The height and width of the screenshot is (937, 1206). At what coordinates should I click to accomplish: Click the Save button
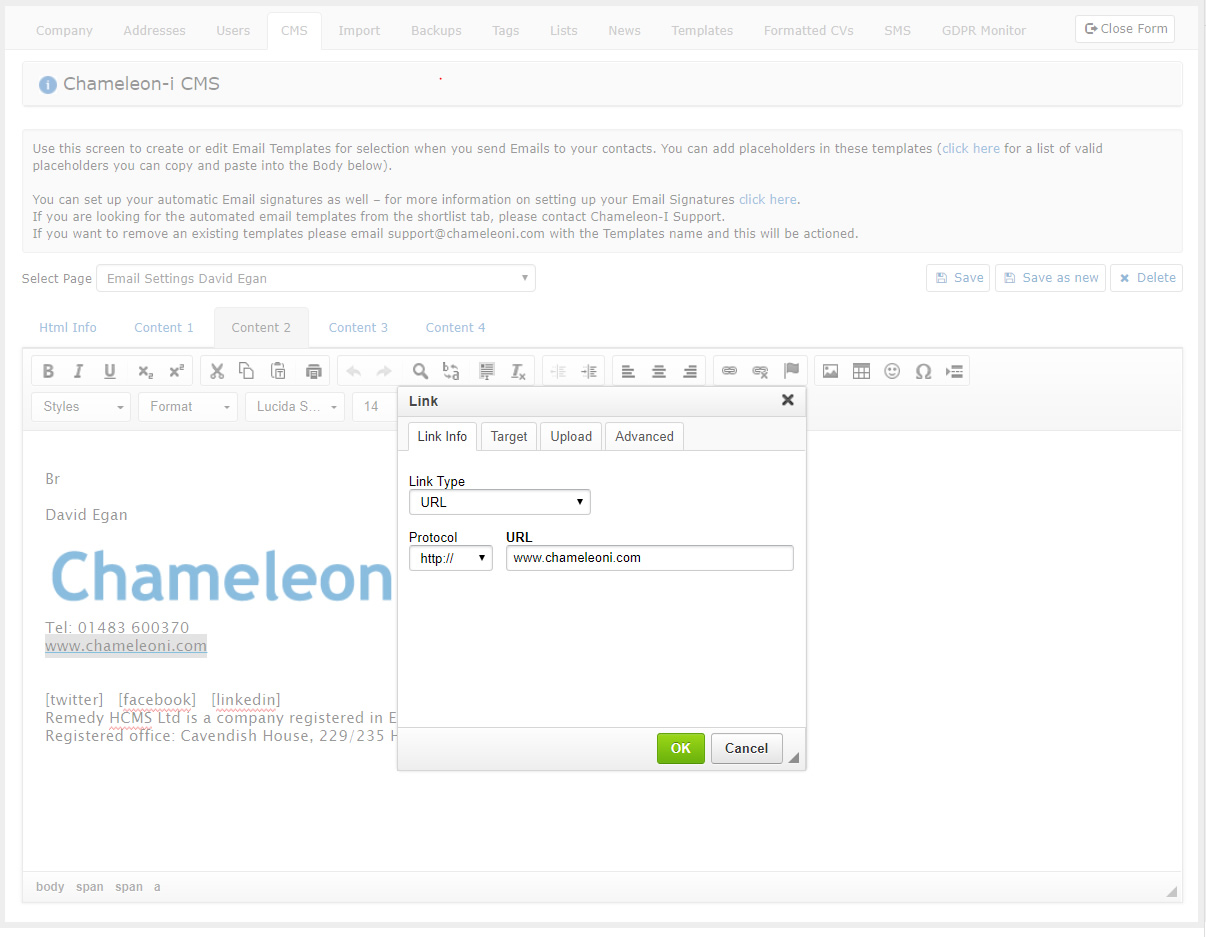tap(958, 278)
